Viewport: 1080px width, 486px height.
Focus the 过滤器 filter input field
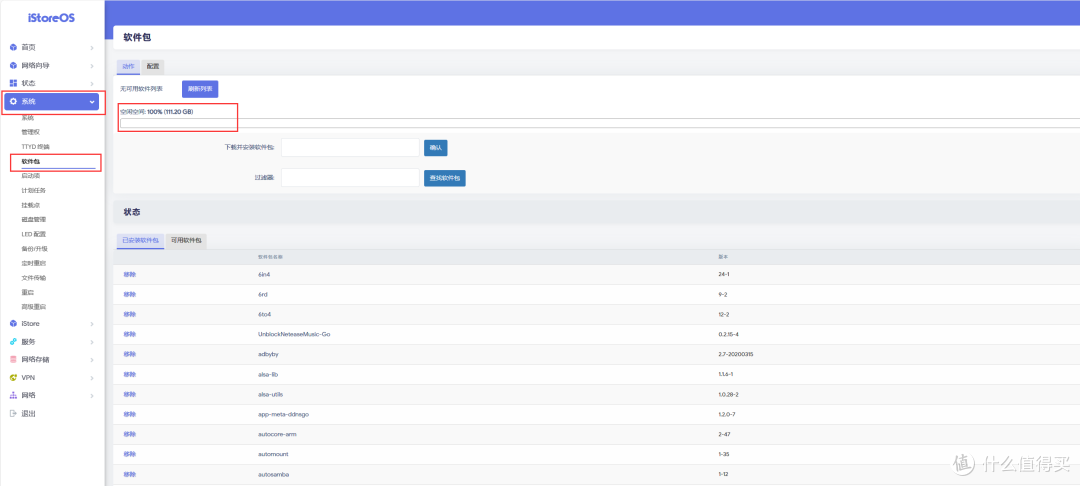point(351,178)
